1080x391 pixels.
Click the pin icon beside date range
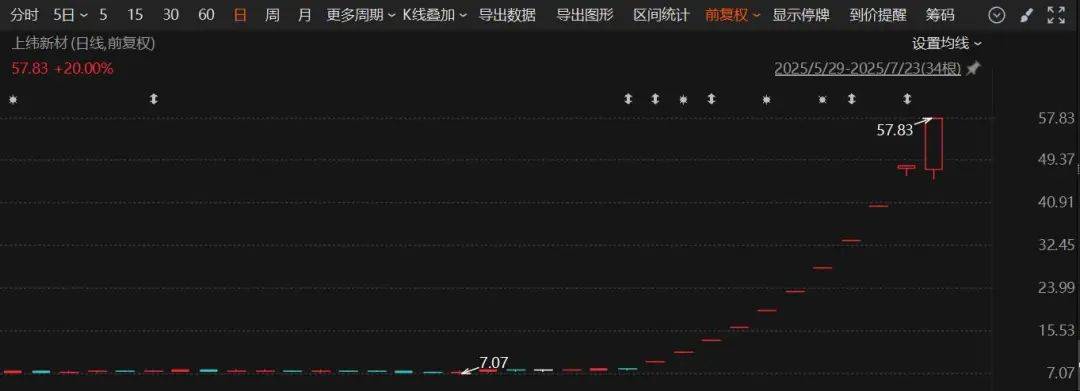(973, 69)
